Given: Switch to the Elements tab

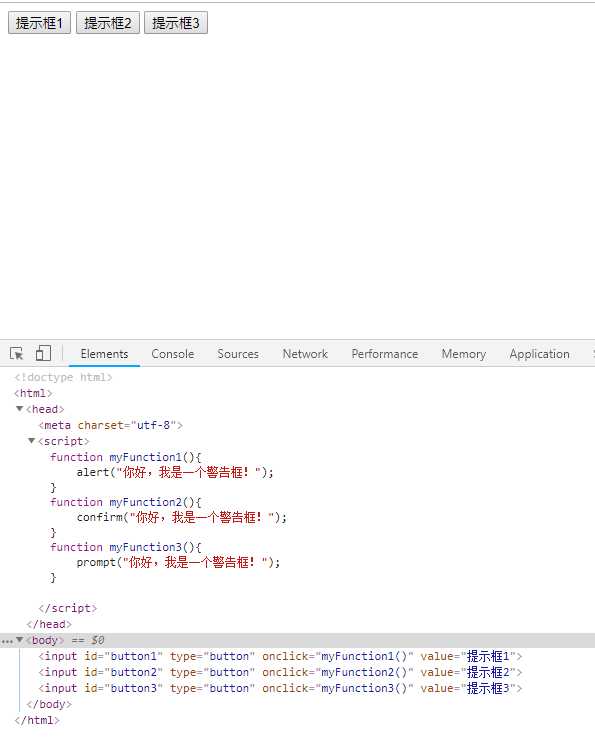Looking at the screenshot, I should coord(104,354).
